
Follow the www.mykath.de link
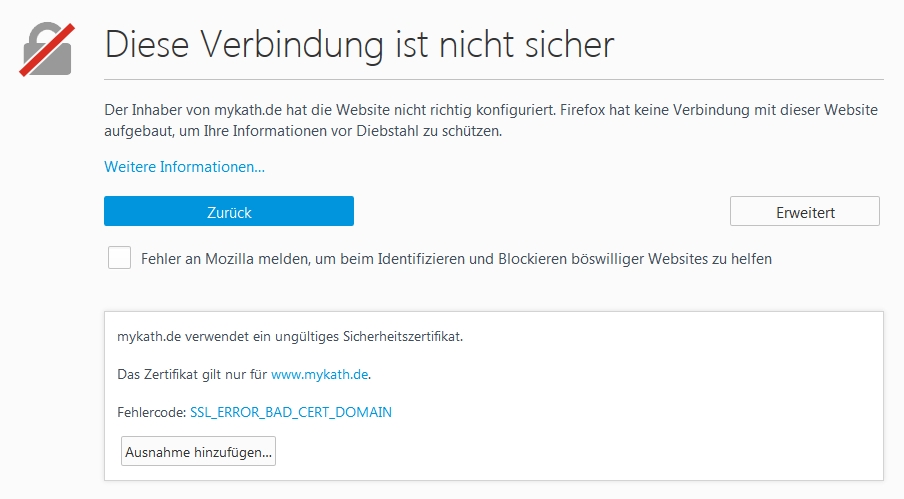[x=320, y=374]
